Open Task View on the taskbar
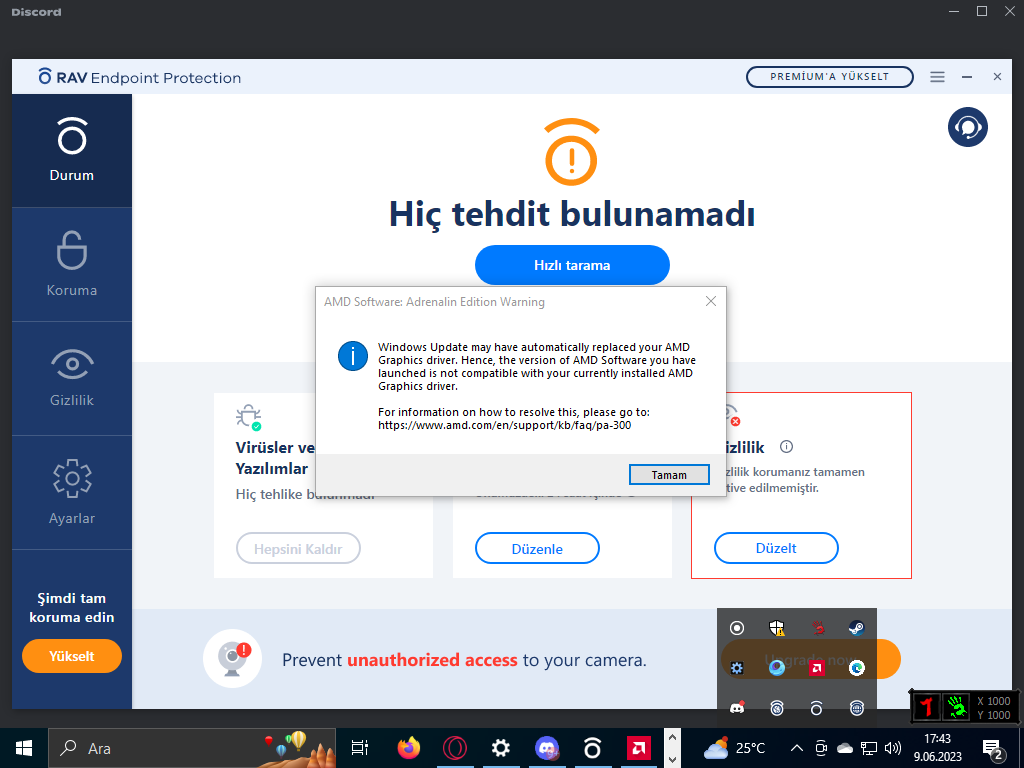Screen dimensions: 1024x768 pos(360,748)
